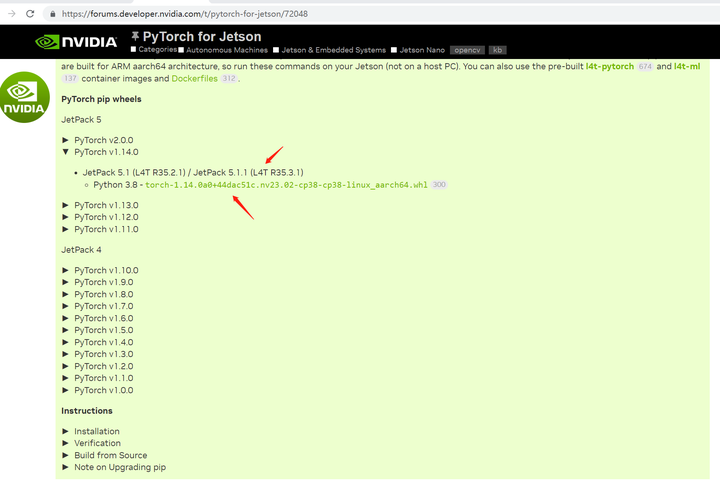Click the kb tag

tap(497, 50)
